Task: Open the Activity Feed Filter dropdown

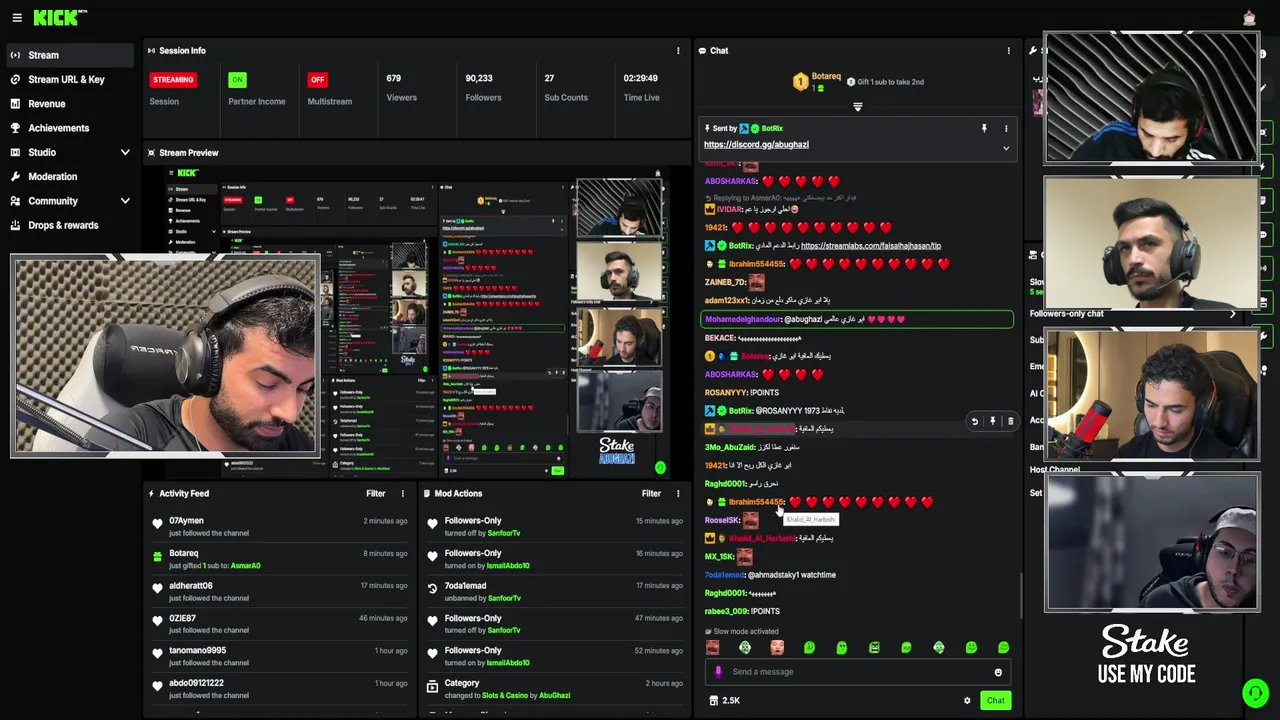Action: (x=376, y=494)
